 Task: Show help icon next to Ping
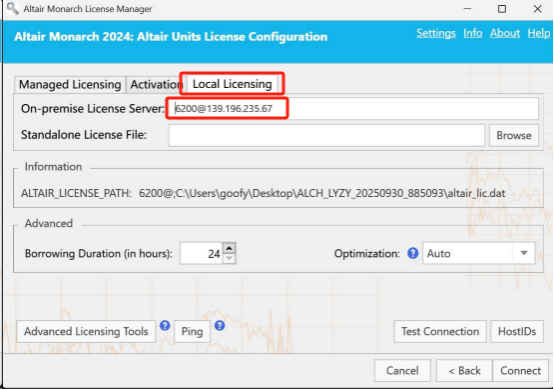pyautogui.click(x=220, y=325)
